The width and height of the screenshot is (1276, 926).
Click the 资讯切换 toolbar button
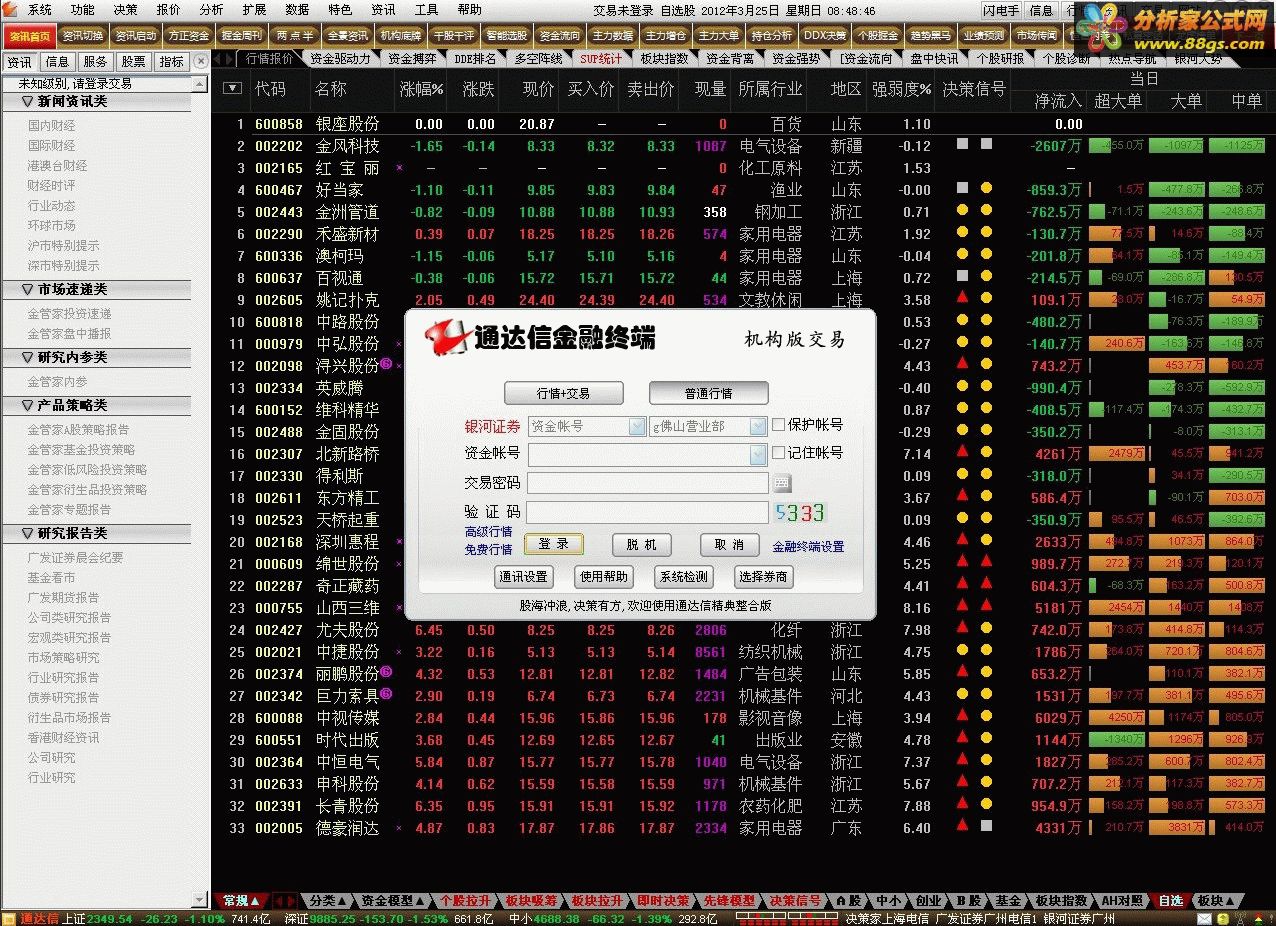[82, 35]
